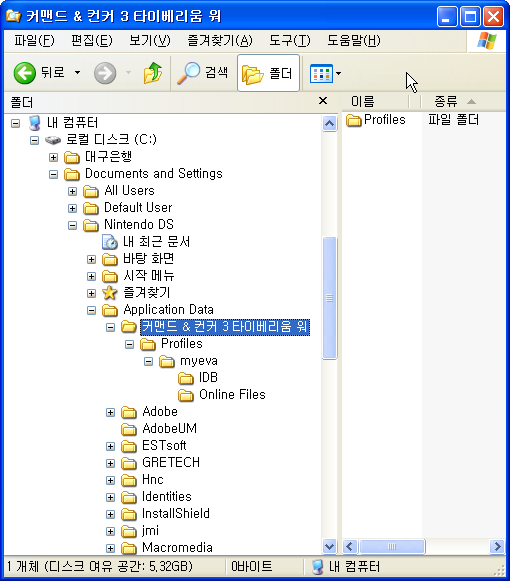This screenshot has height=581, width=510.
Task: Select the Identities folder icon
Action: tap(129, 497)
